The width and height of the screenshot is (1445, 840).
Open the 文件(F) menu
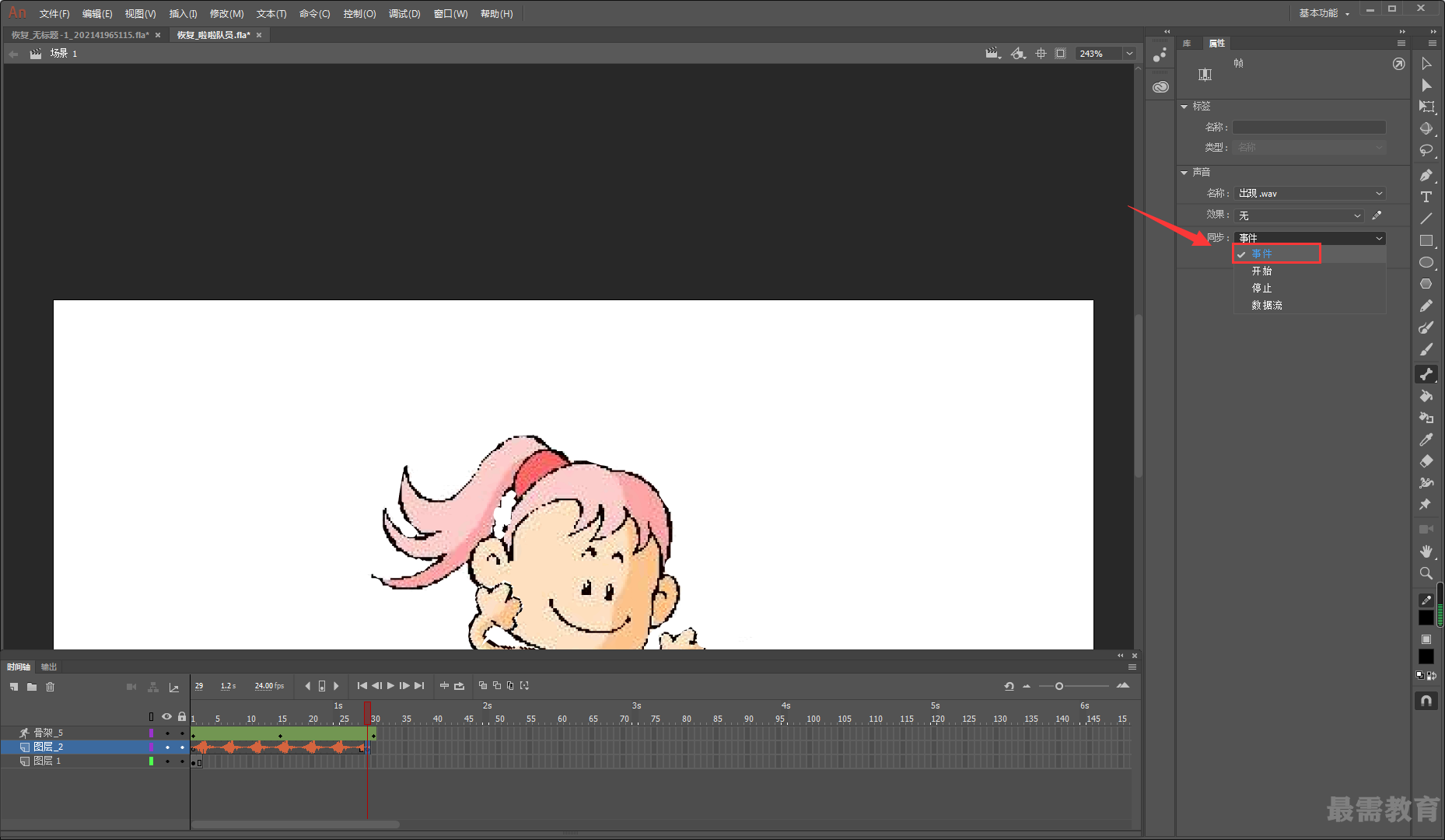pyautogui.click(x=54, y=14)
